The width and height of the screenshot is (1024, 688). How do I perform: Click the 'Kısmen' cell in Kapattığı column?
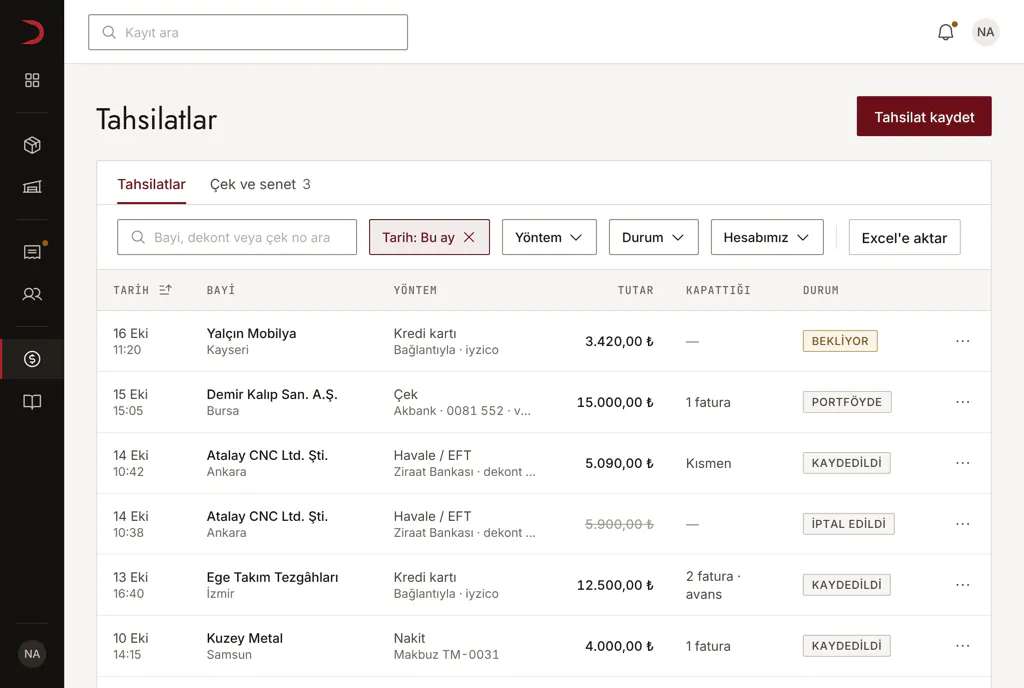(709, 463)
